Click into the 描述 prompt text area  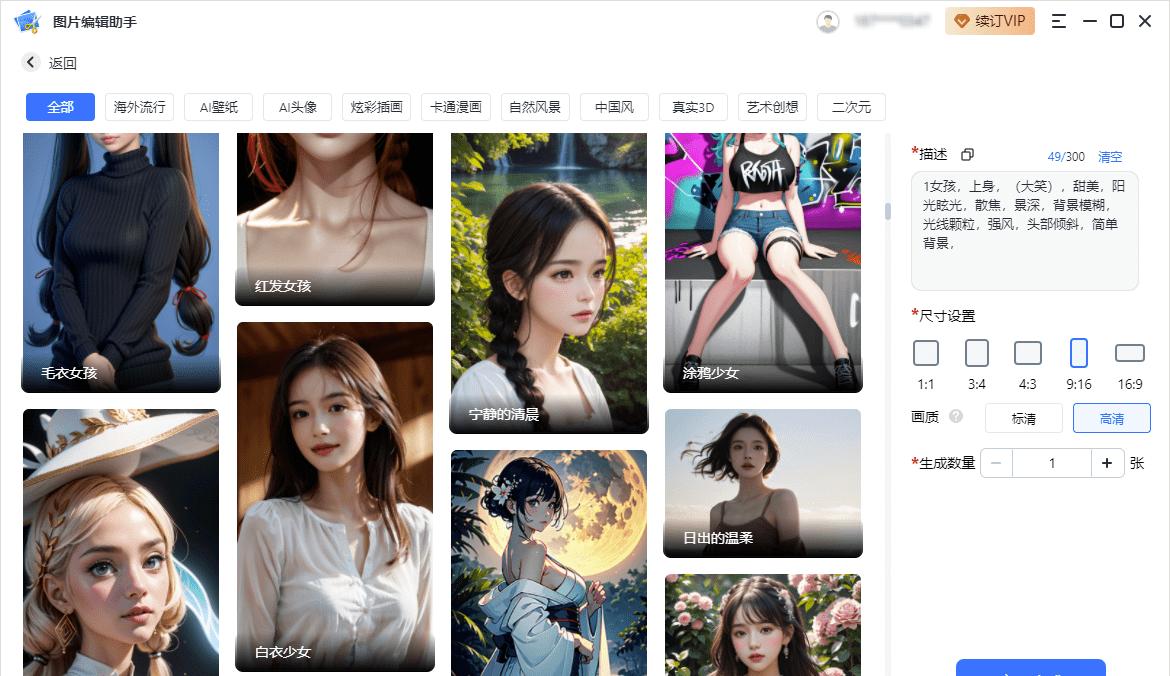pyautogui.click(x=1024, y=231)
